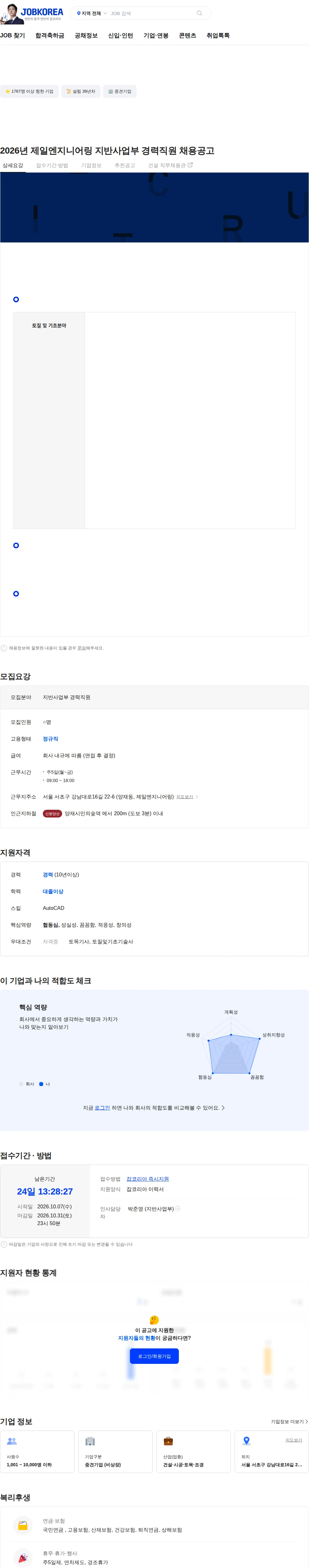Click the JOB 검색 search field

(151, 14)
